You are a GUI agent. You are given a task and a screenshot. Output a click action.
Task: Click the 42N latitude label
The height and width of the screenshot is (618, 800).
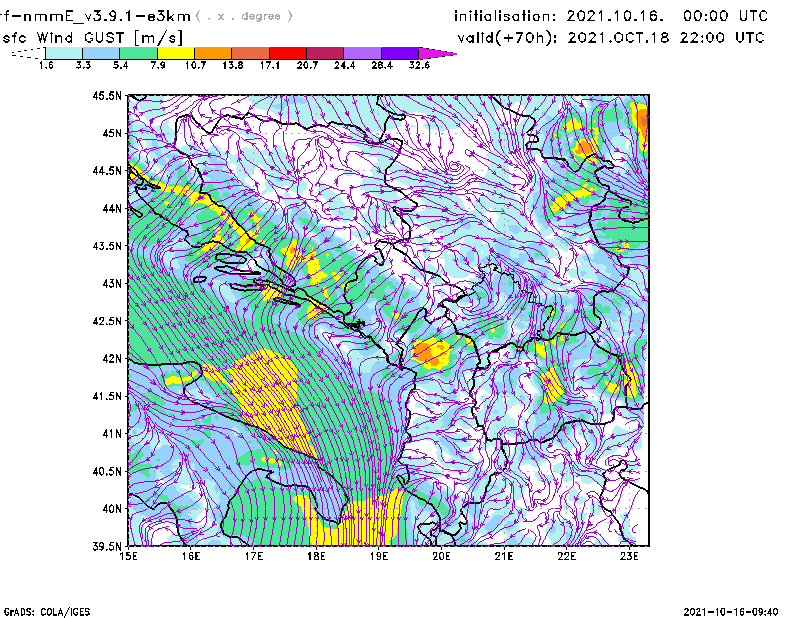pyautogui.click(x=112, y=358)
